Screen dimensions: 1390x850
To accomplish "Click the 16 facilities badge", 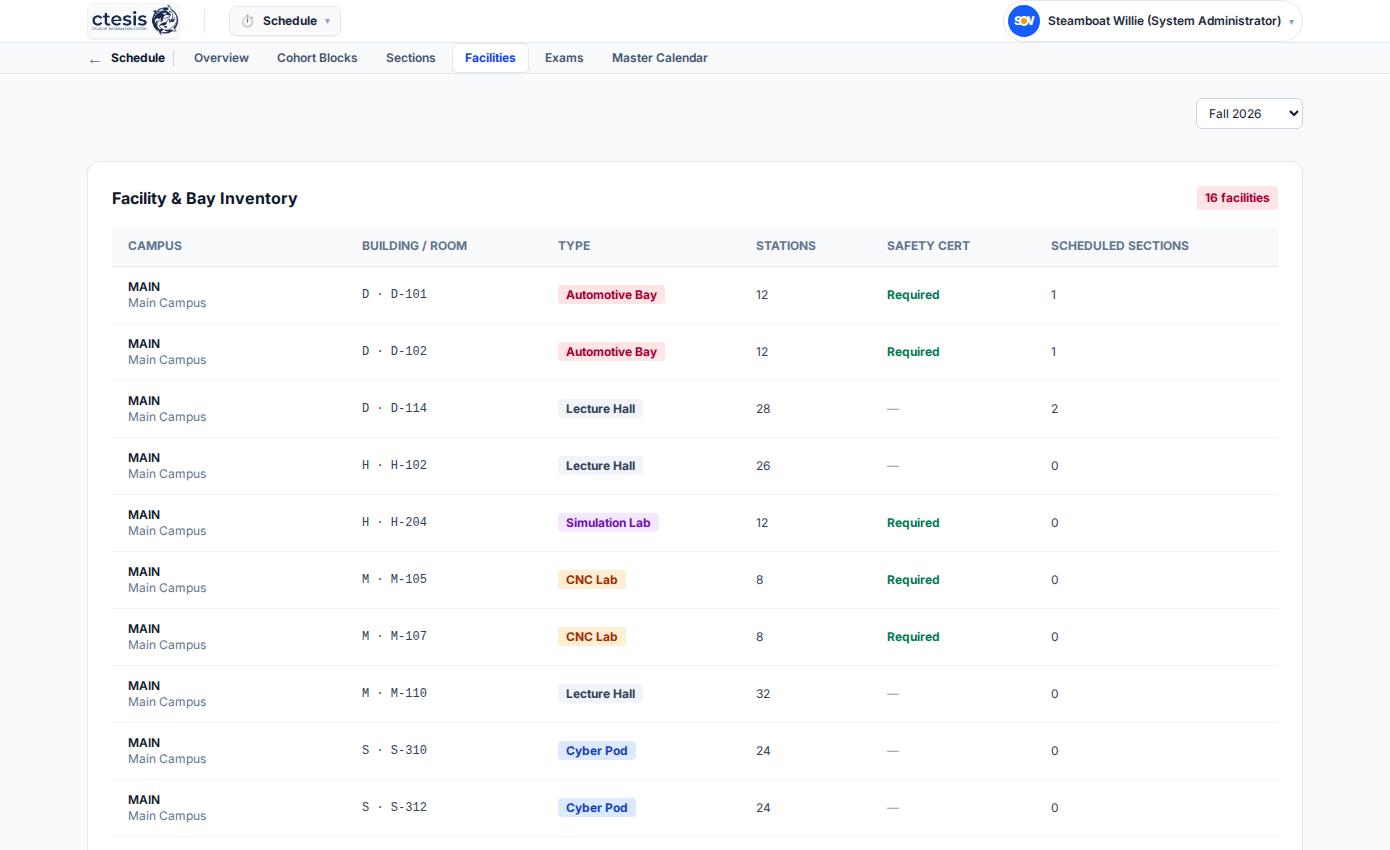I will pyautogui.click(x=1237, y=198).
